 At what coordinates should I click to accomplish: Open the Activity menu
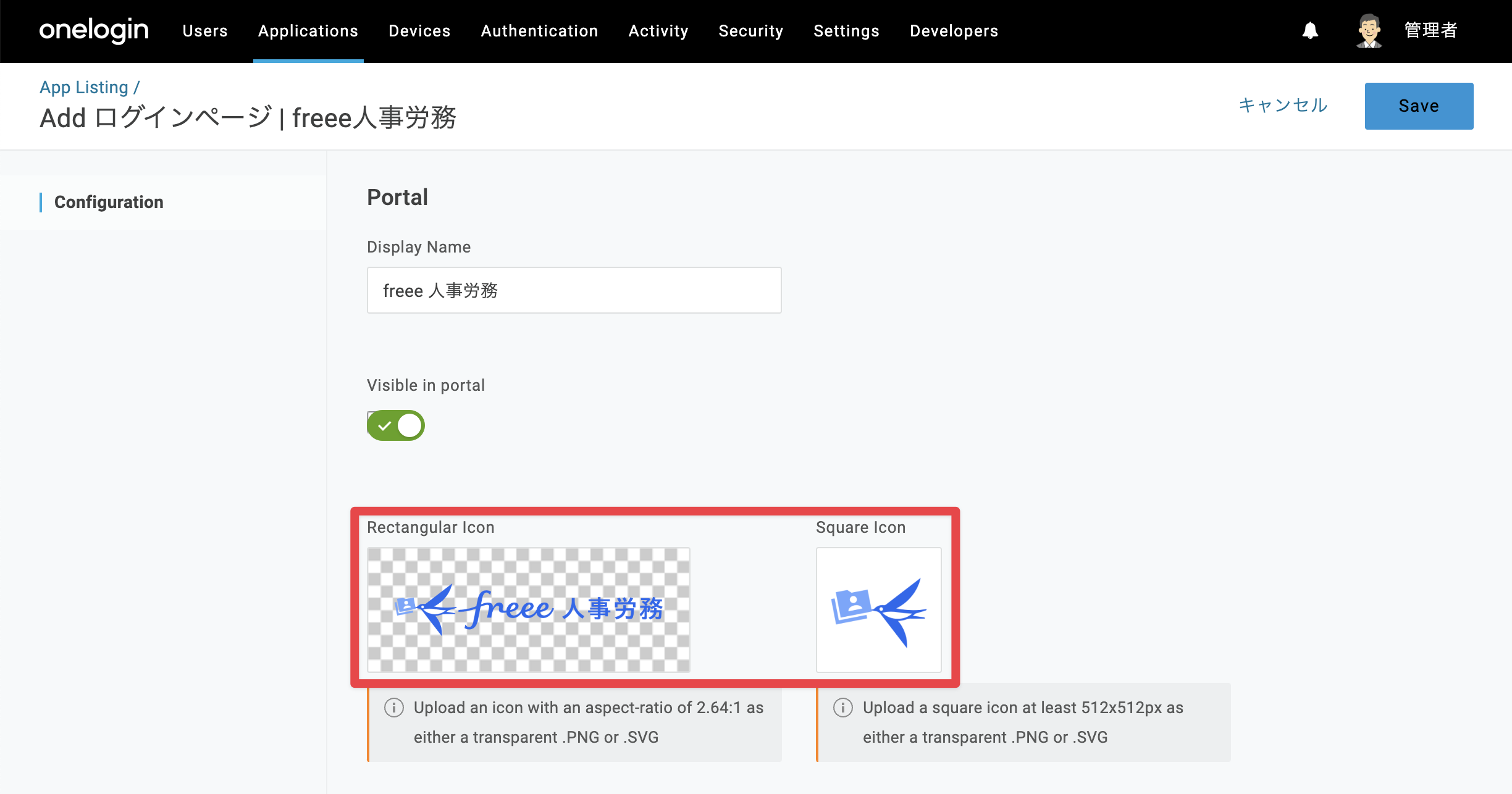pyautogui.click(x=658, y=31)
